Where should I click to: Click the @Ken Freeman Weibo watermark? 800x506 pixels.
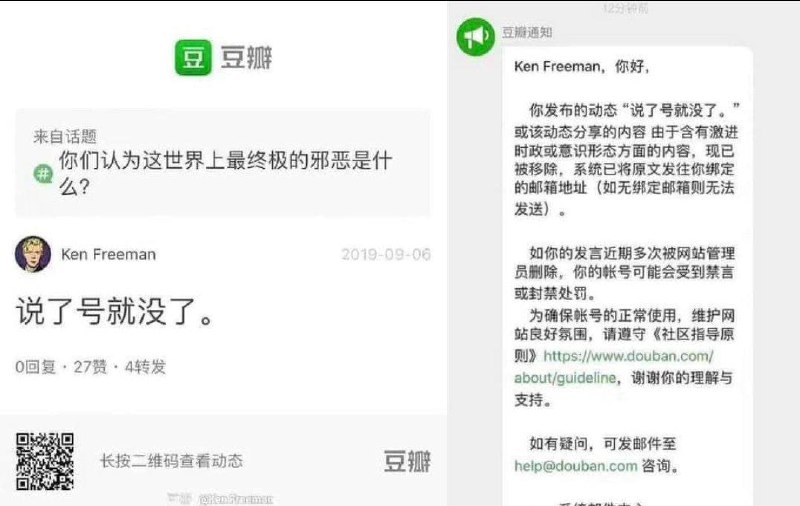pyautogui.click(x=235, y=499)
